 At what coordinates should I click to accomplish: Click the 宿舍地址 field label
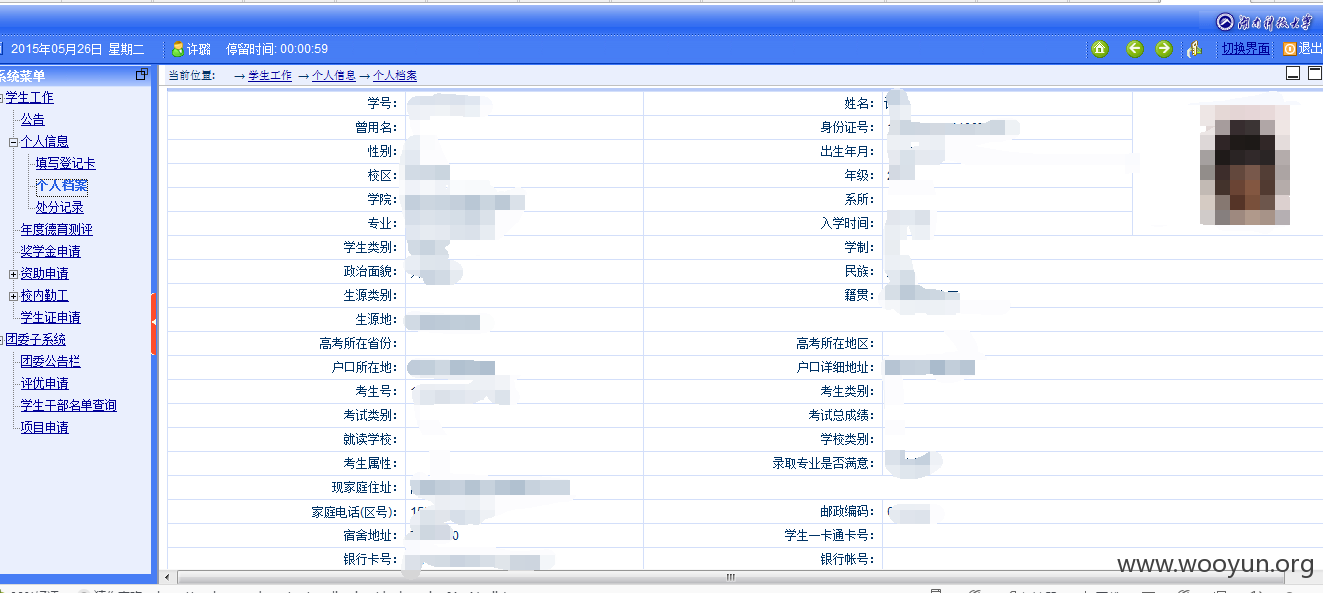pyautogui.click(x=371, y=536)
